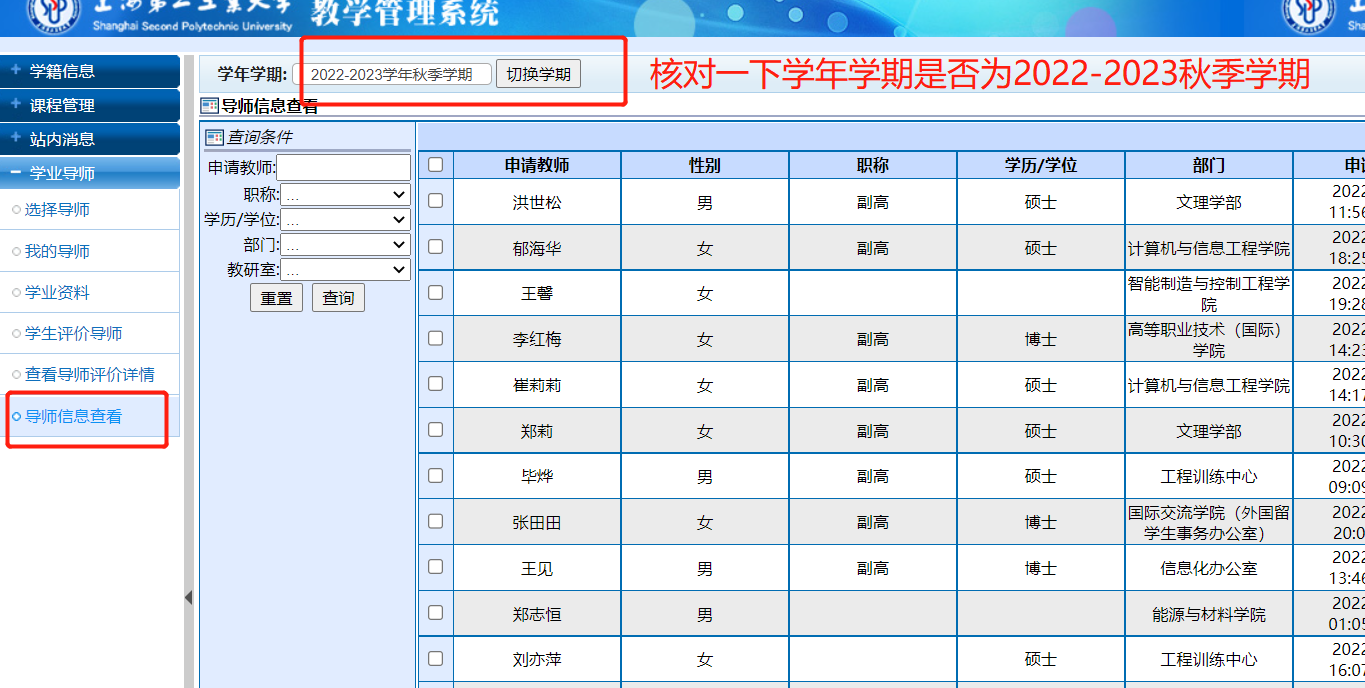
Task: Click the 重置 button
Action: tap(277, 298)
